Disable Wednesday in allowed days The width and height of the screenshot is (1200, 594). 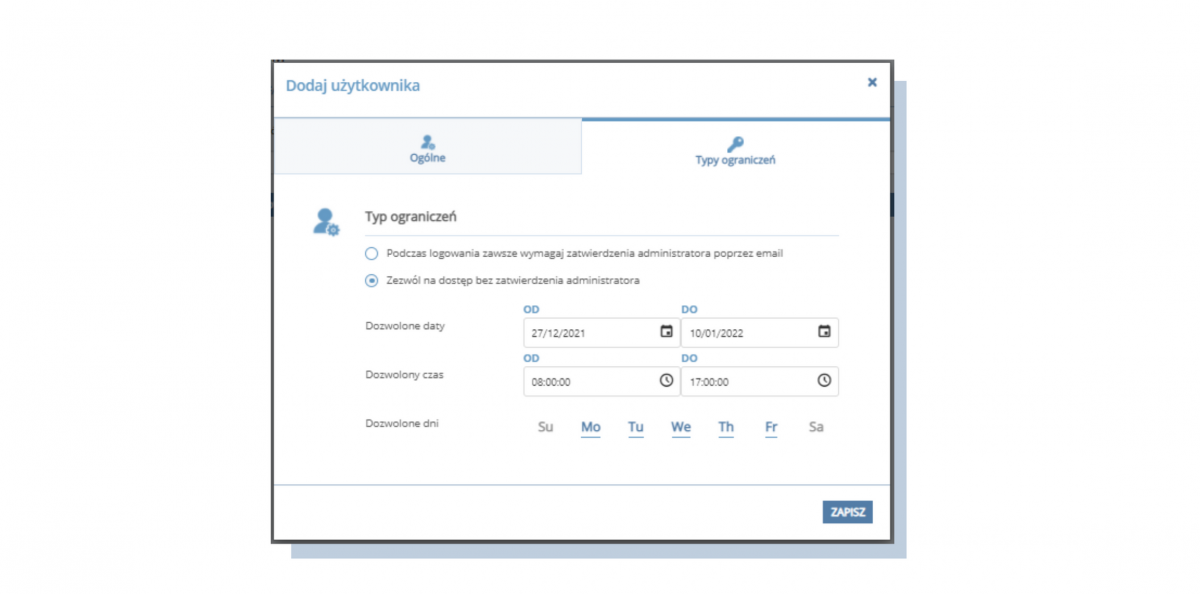tap(681, 427)
